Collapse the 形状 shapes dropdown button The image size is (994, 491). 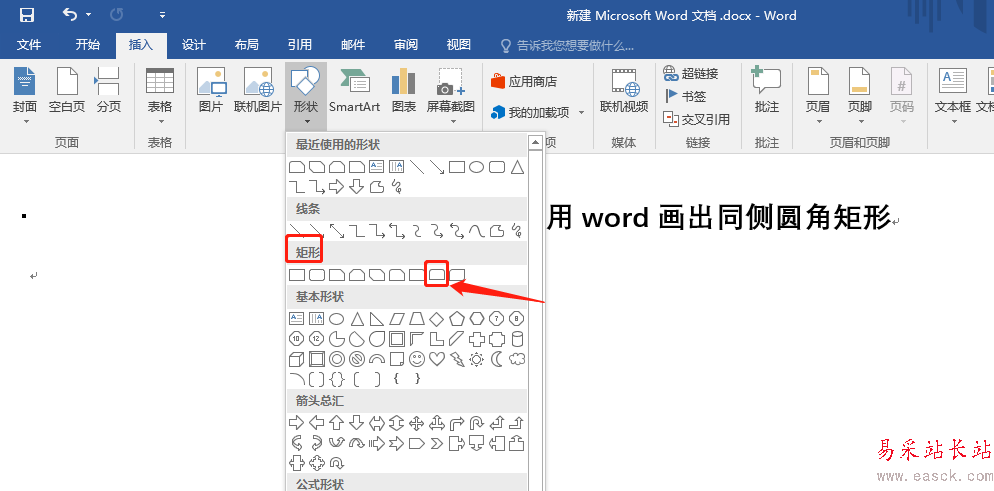pyautogui.click(x=306, y=96)
